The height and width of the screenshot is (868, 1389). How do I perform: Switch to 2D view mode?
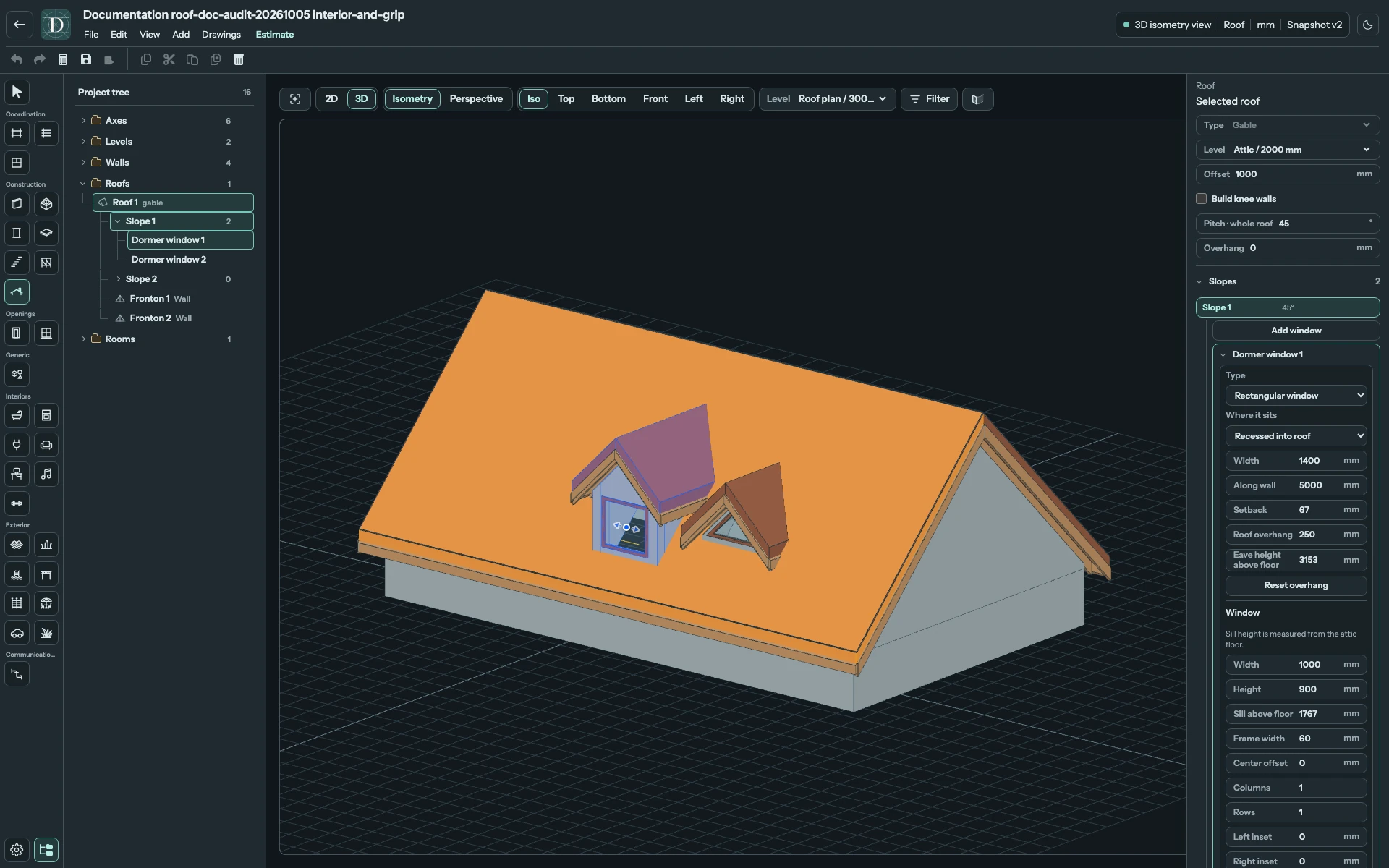click(331, 99)
